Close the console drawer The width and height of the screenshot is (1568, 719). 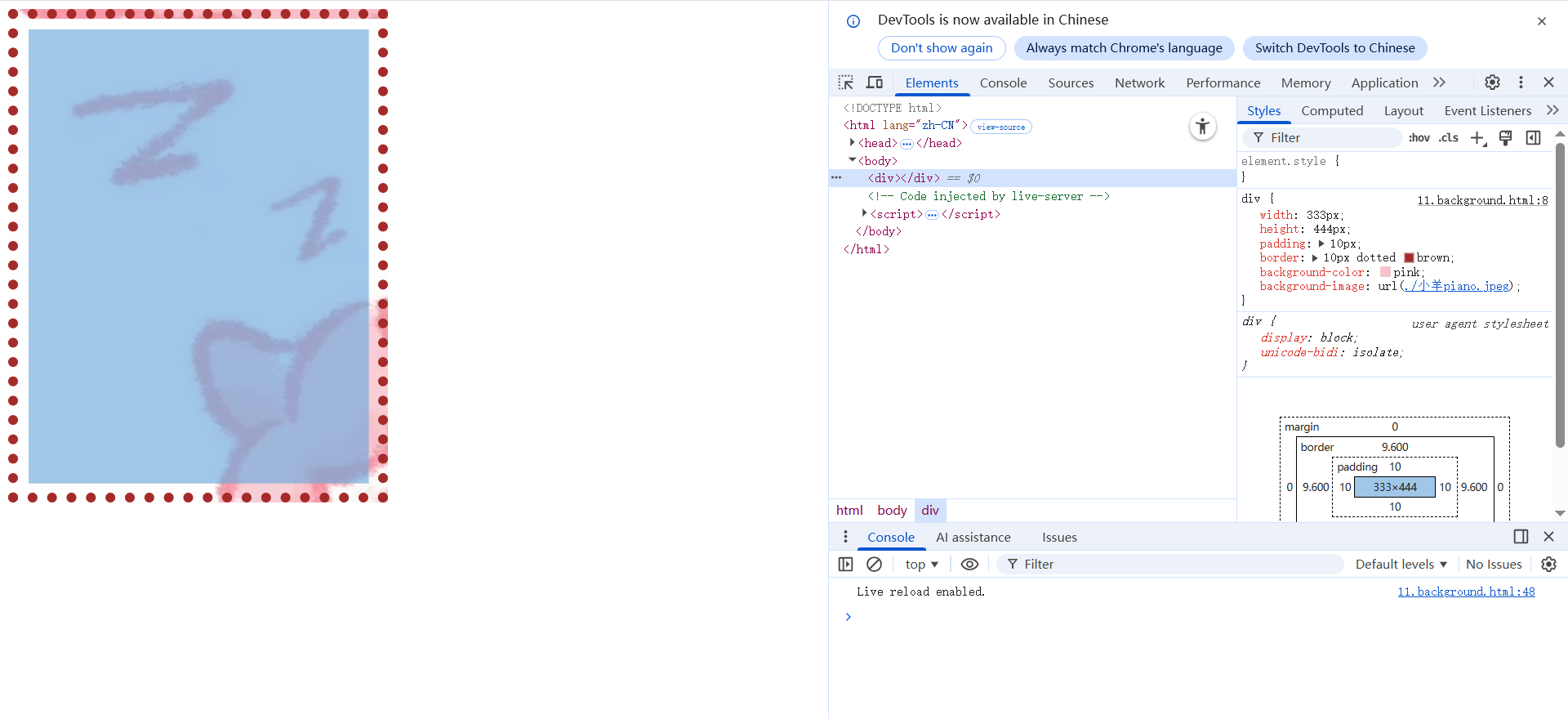coord(1548,537)
